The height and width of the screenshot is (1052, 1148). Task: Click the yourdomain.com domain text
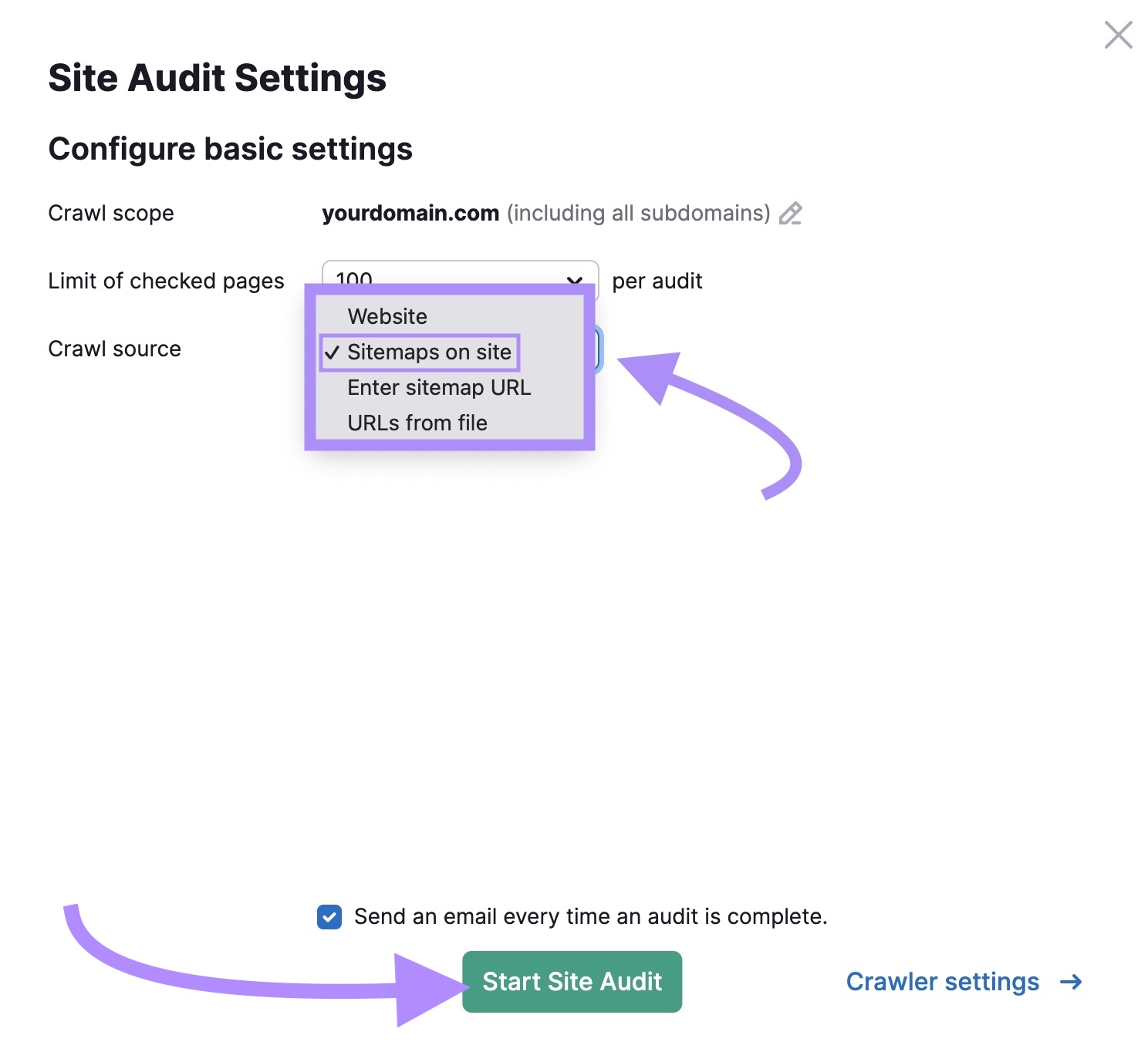click(410, 214)
